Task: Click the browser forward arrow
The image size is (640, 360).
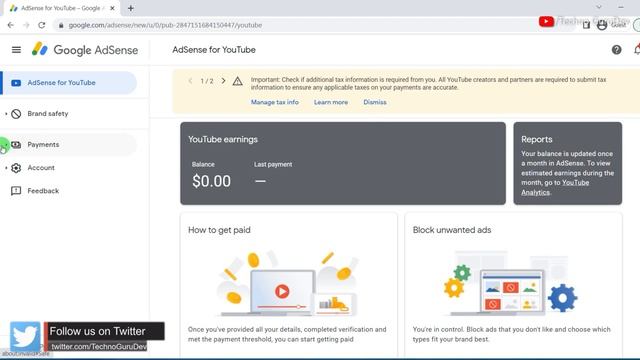Action: tap(26, 25)
